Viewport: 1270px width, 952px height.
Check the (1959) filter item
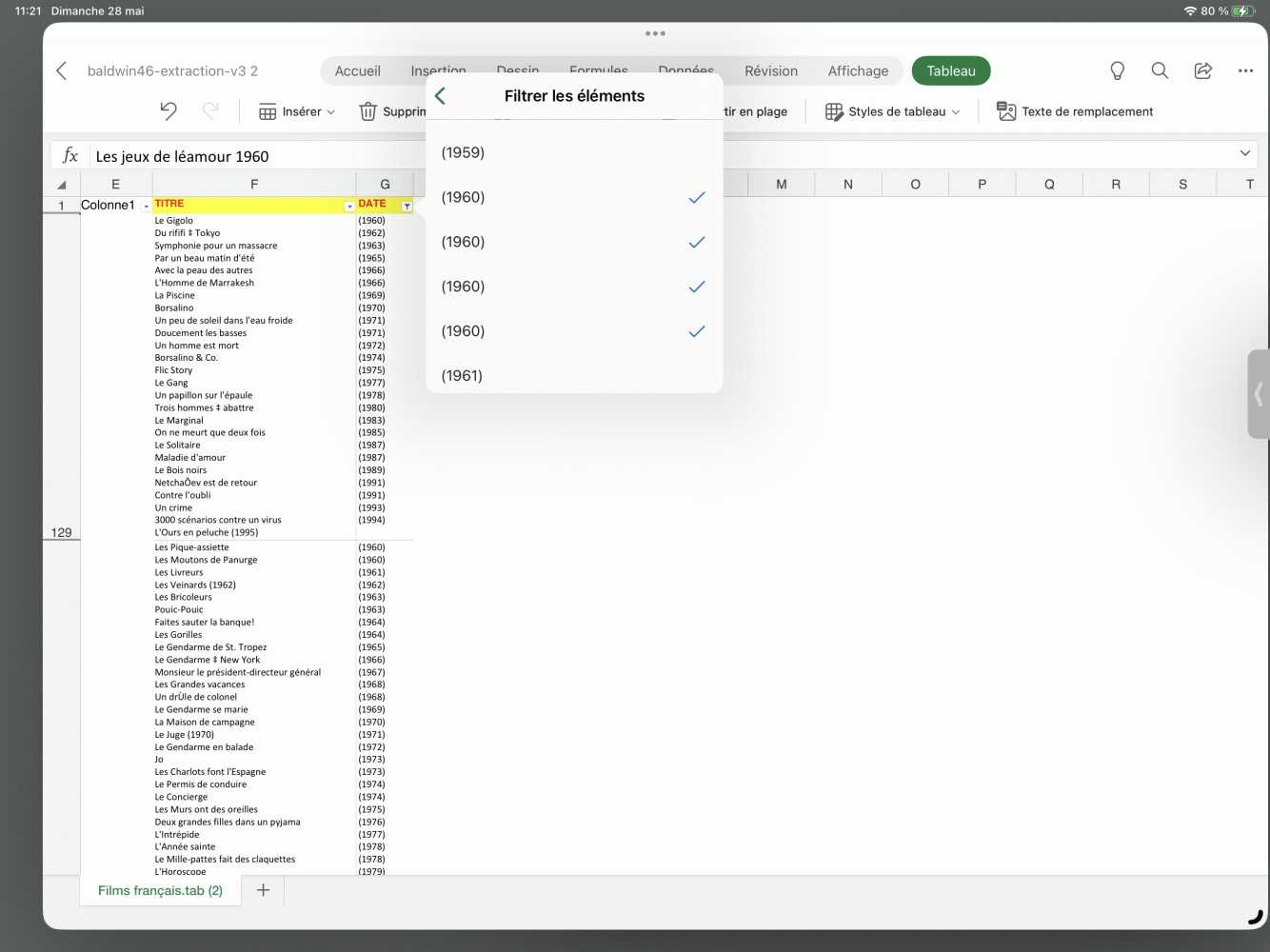coord(573,152)
